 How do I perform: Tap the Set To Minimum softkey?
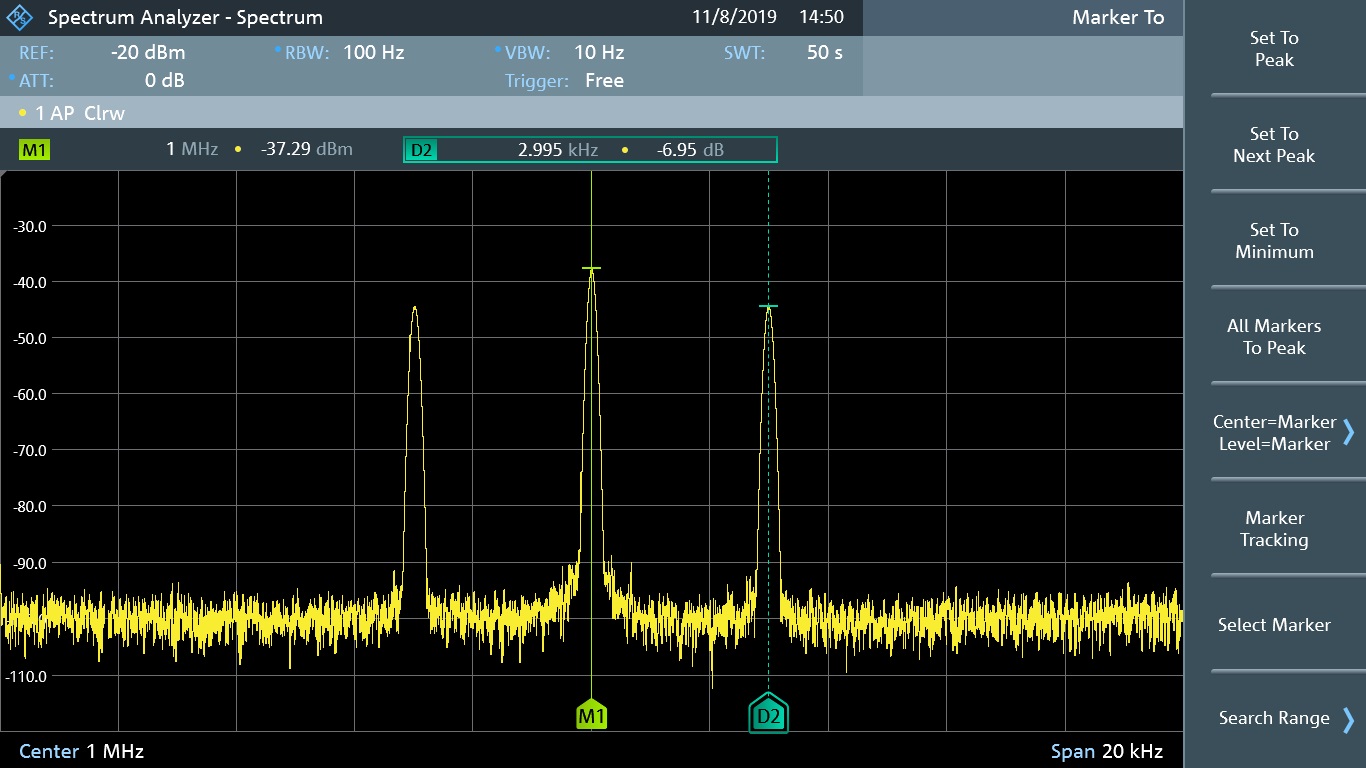tap(1274, 241)
